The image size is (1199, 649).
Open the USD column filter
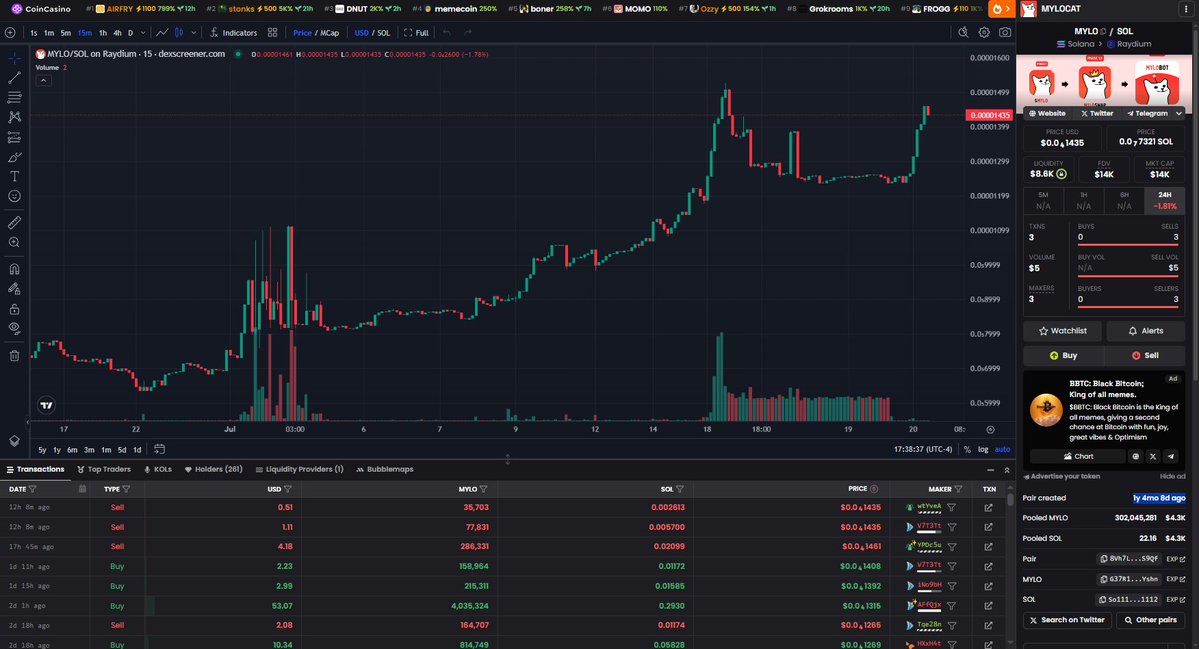click(288, 489)
